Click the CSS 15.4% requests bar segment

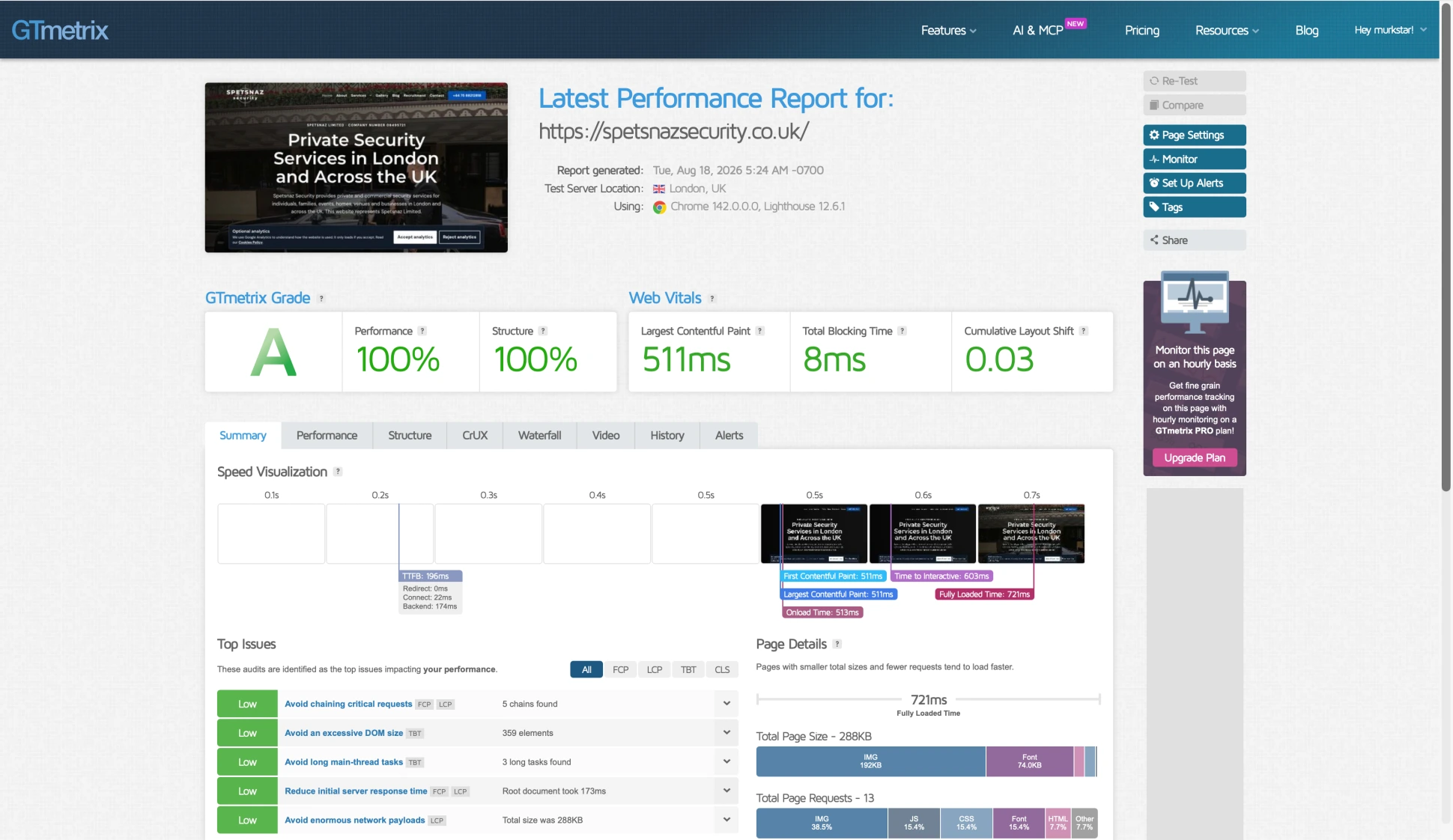tap(966, 823)
